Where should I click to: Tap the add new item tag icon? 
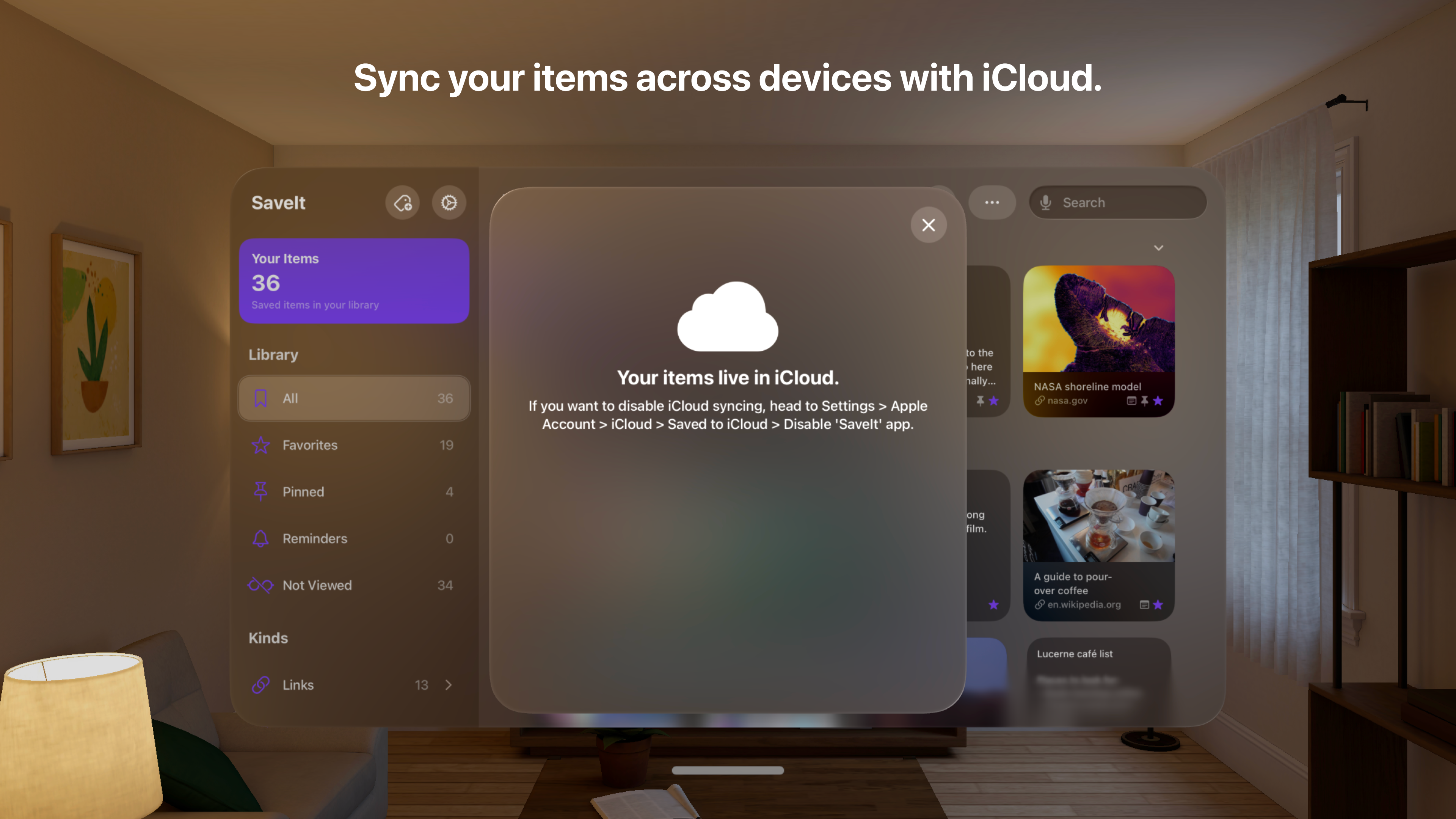pyautogui.click(x=402, y=202)
